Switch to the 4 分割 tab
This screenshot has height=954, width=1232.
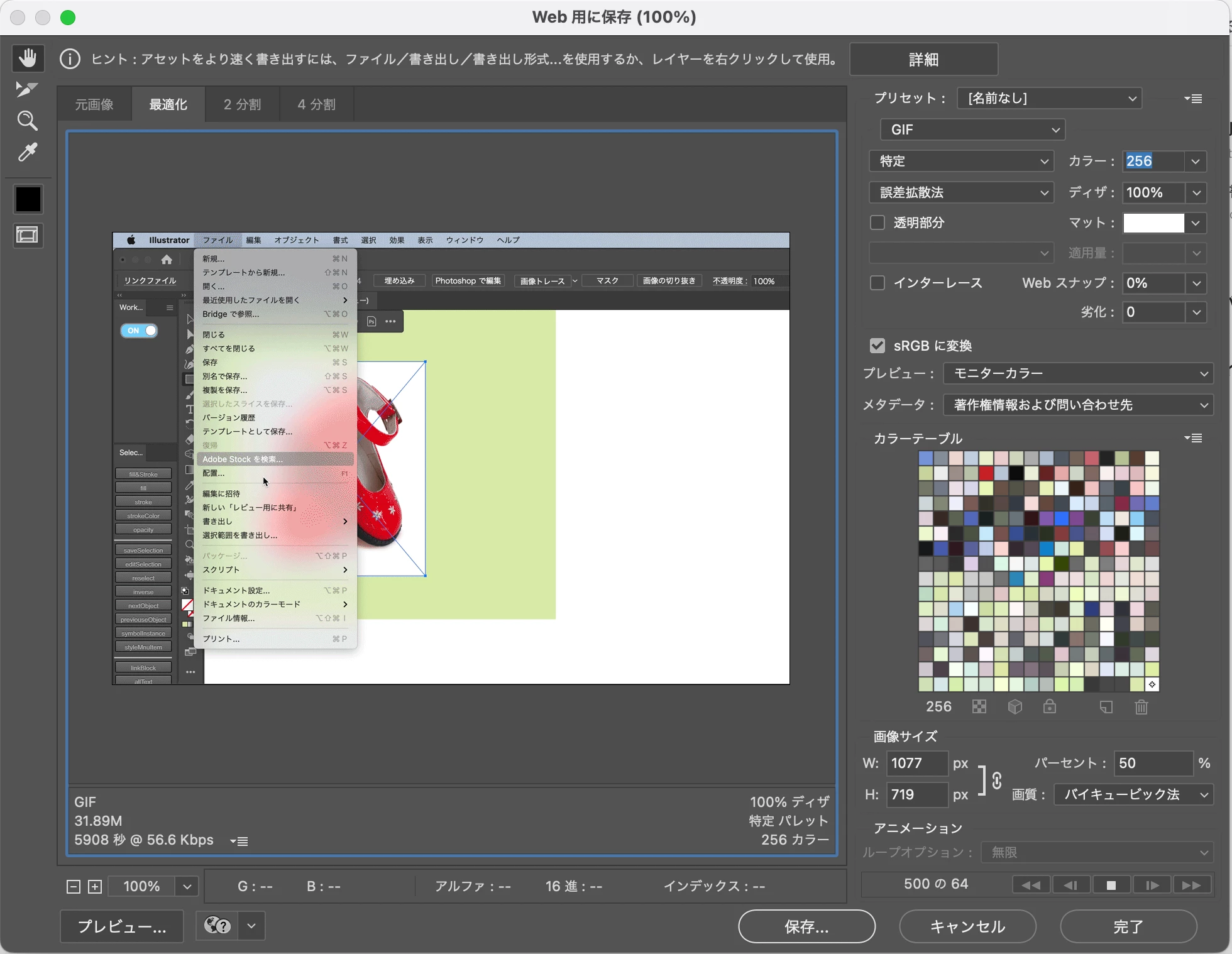click(x=316, y=104)
